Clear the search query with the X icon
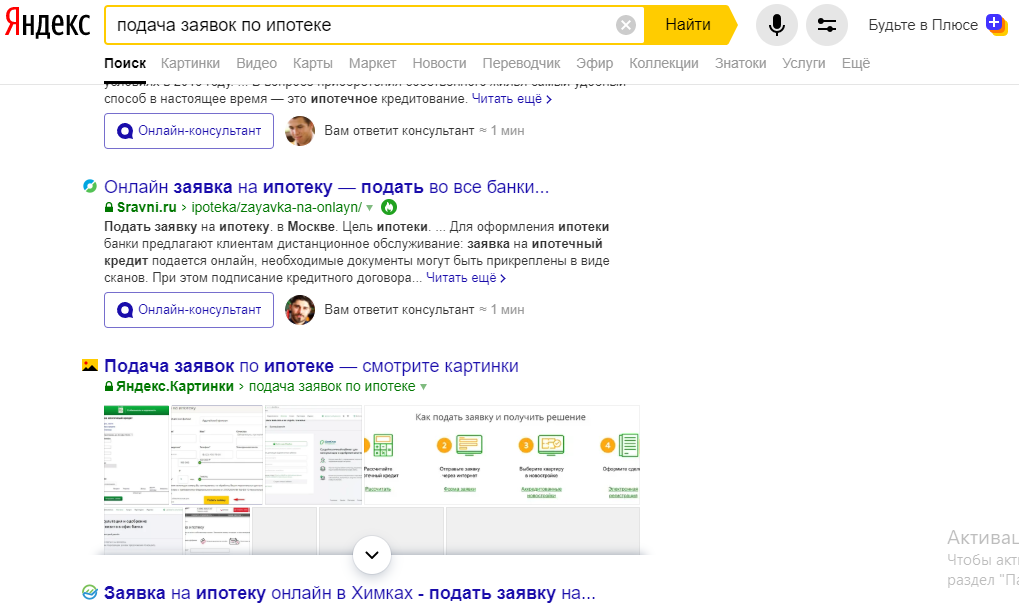Screen dimensions: 1019x604 pos(625,25)
